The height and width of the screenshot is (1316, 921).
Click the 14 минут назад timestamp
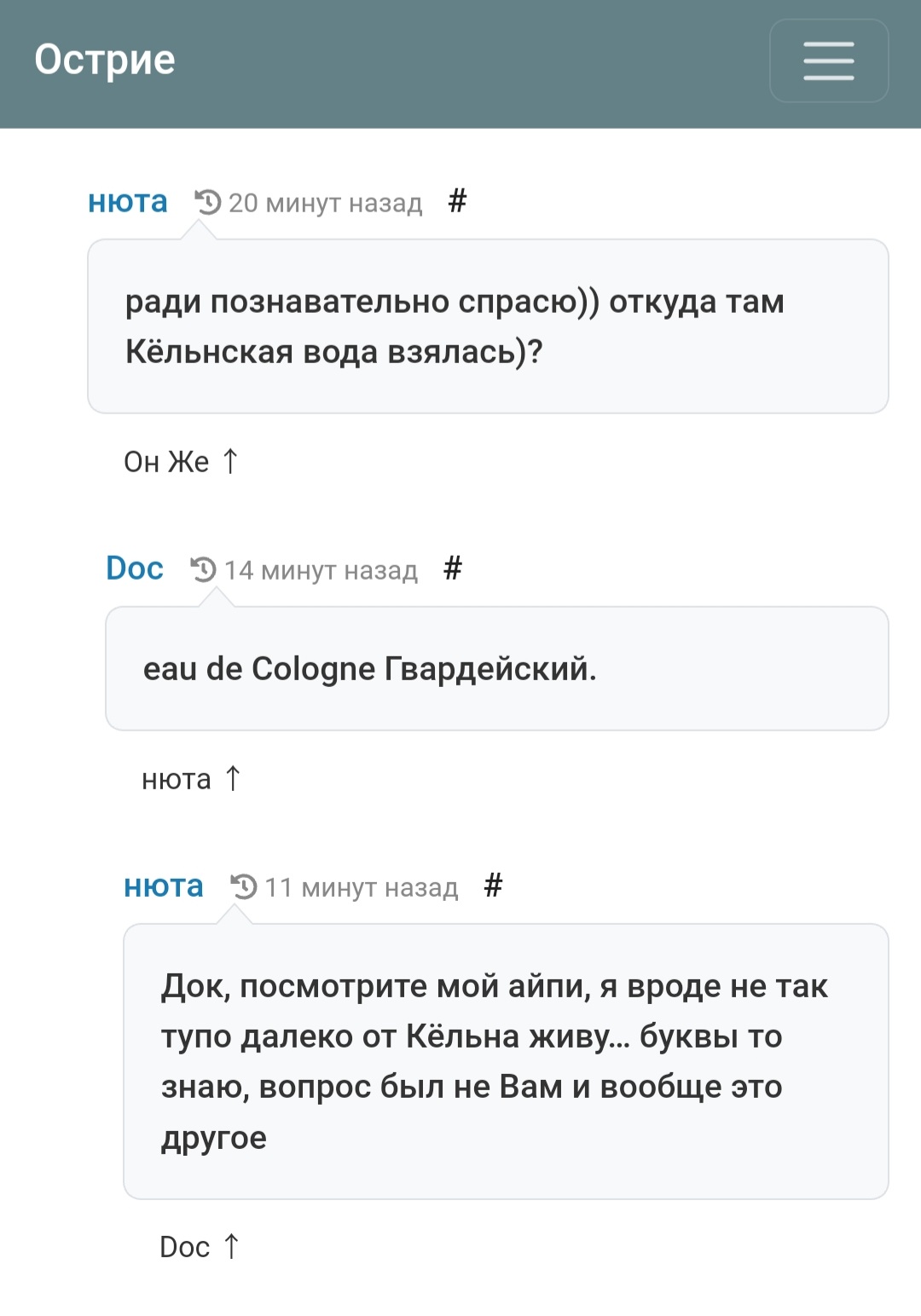coord(321,570)
